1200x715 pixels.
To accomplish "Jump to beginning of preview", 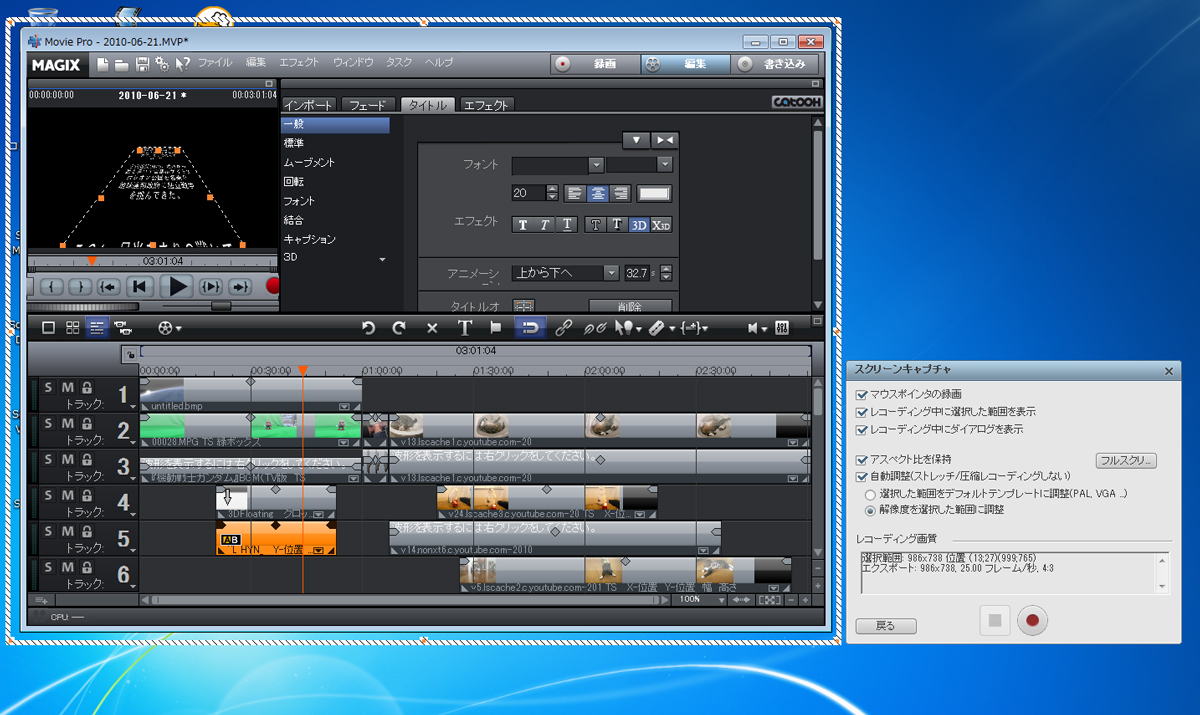I will coord(140,286).
